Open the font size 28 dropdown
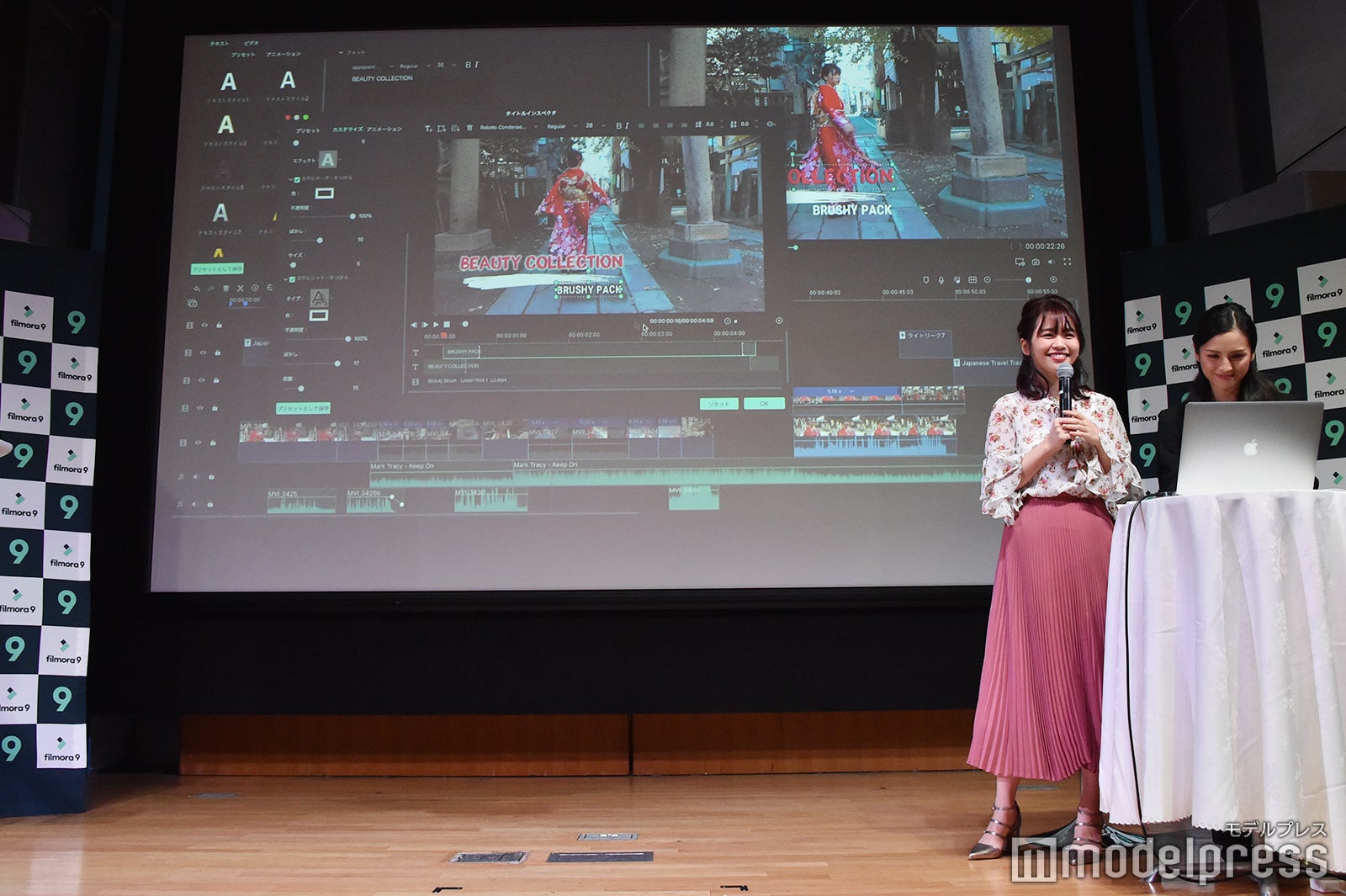Image resolution: width=1346 pixels, height=896 pixels. (595, 126)
